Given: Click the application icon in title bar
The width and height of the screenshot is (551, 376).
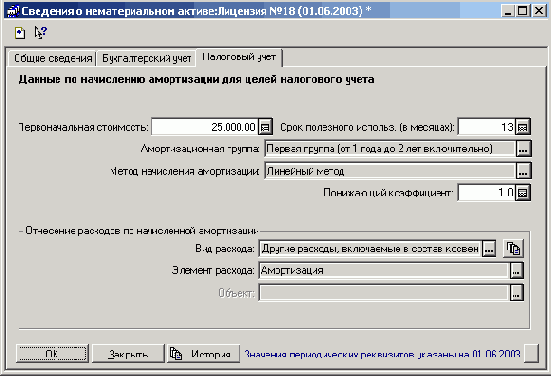Looking at the screenshot, I should pos(13,11).
